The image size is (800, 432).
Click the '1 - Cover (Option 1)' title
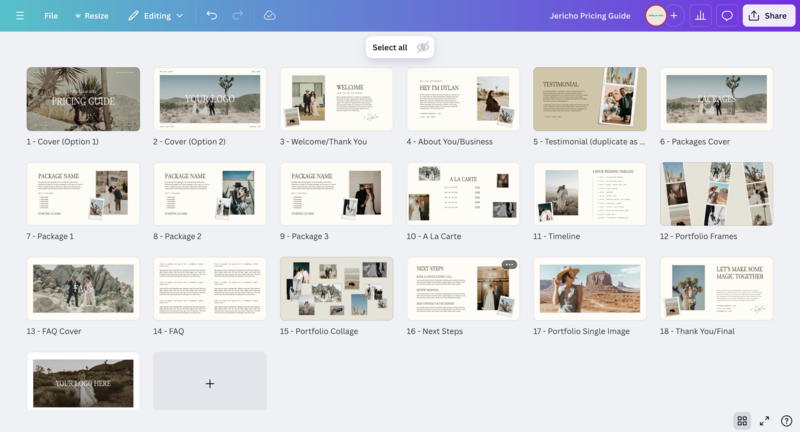(x=62, y=142)
